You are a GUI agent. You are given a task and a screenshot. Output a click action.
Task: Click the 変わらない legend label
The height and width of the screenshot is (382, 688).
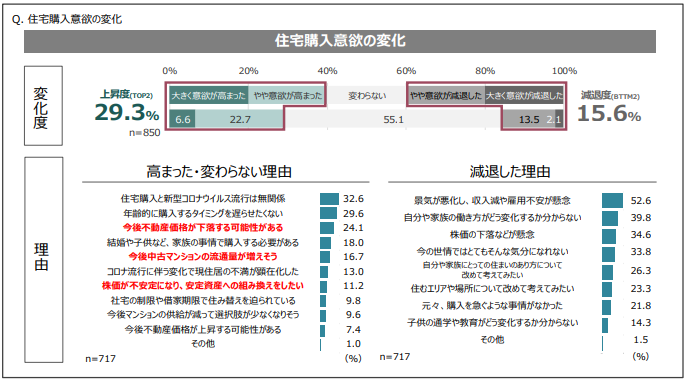[x=367, y=96]
